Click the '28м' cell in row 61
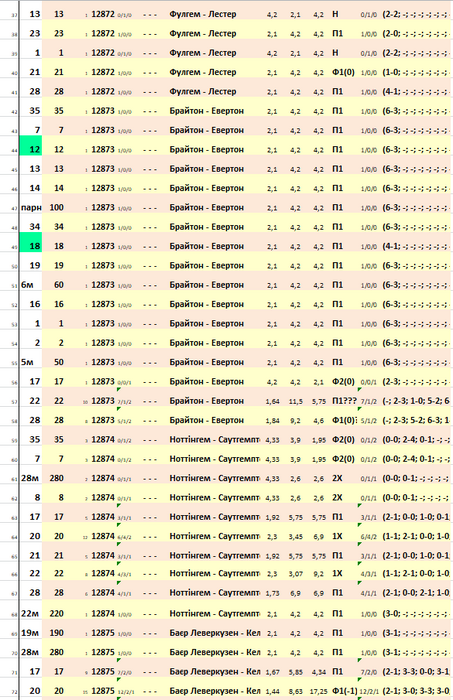The width and height of the screenshot is (453, 700). 31,478
